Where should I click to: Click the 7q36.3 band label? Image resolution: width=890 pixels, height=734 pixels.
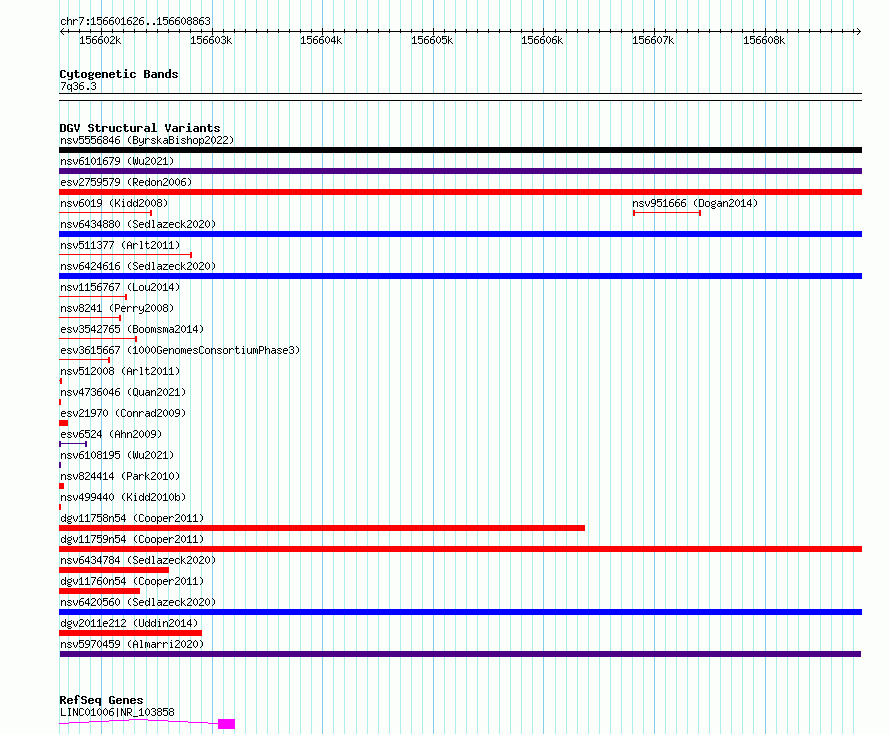coord(78,87)
